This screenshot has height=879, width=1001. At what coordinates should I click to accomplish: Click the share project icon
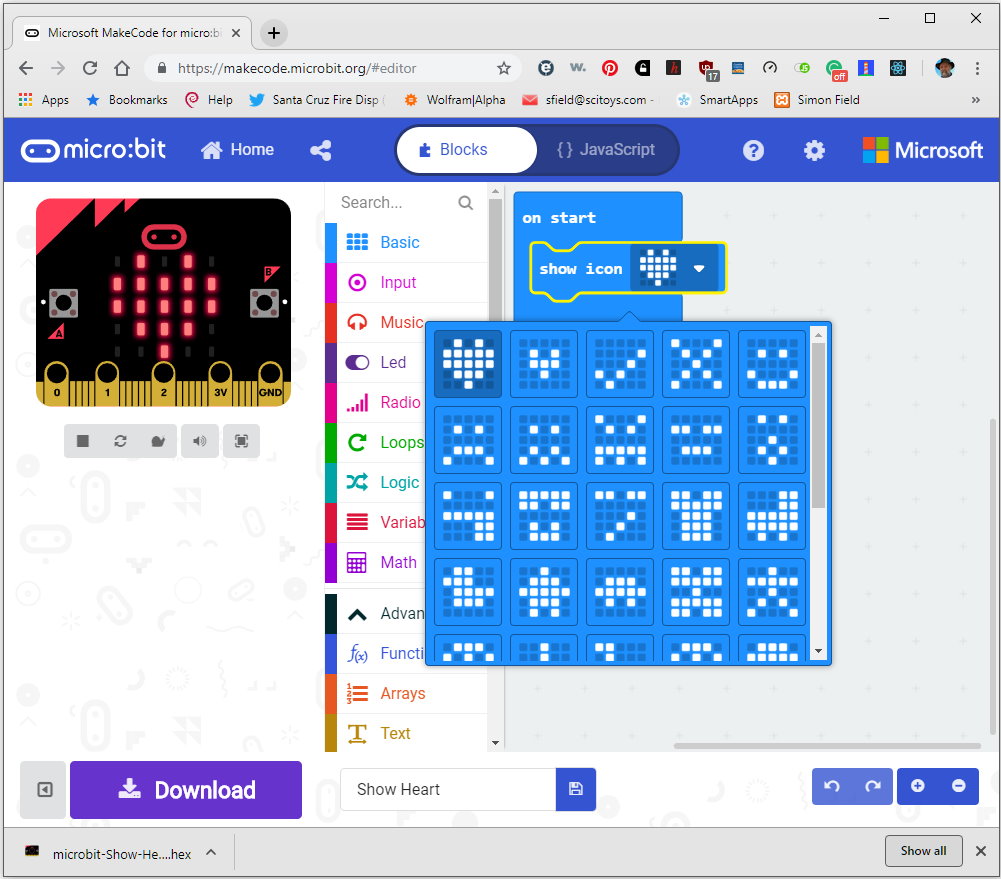pos(320,150)
